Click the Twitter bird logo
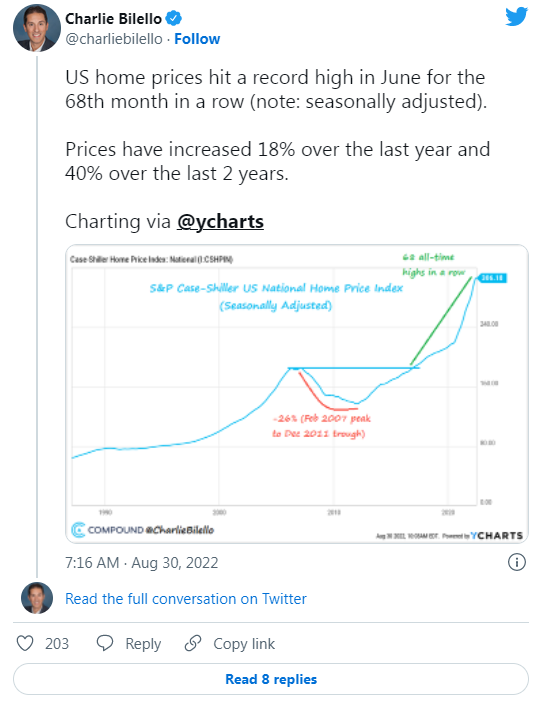This screenshot has width=542, height=703. pyautogui.click(x=516, y=17)
